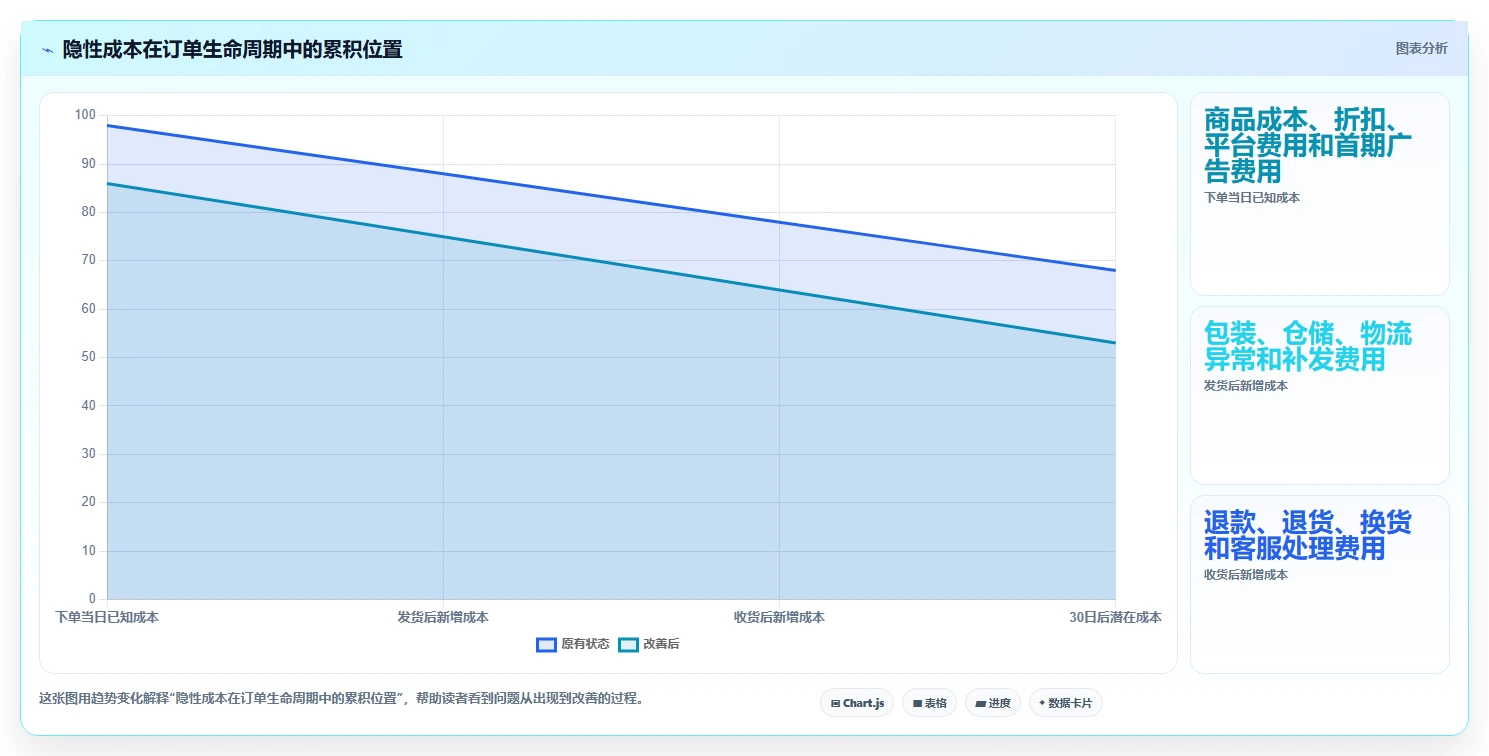
Task: Click the y-axis value 40
Action: [88, 405]
